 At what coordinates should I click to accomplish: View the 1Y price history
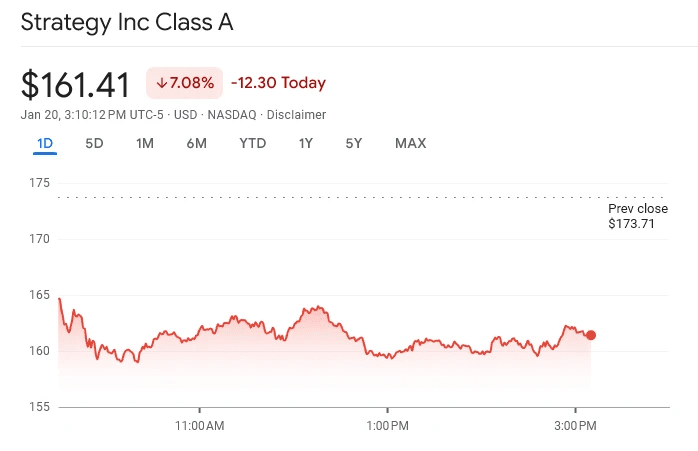(306, 143)
